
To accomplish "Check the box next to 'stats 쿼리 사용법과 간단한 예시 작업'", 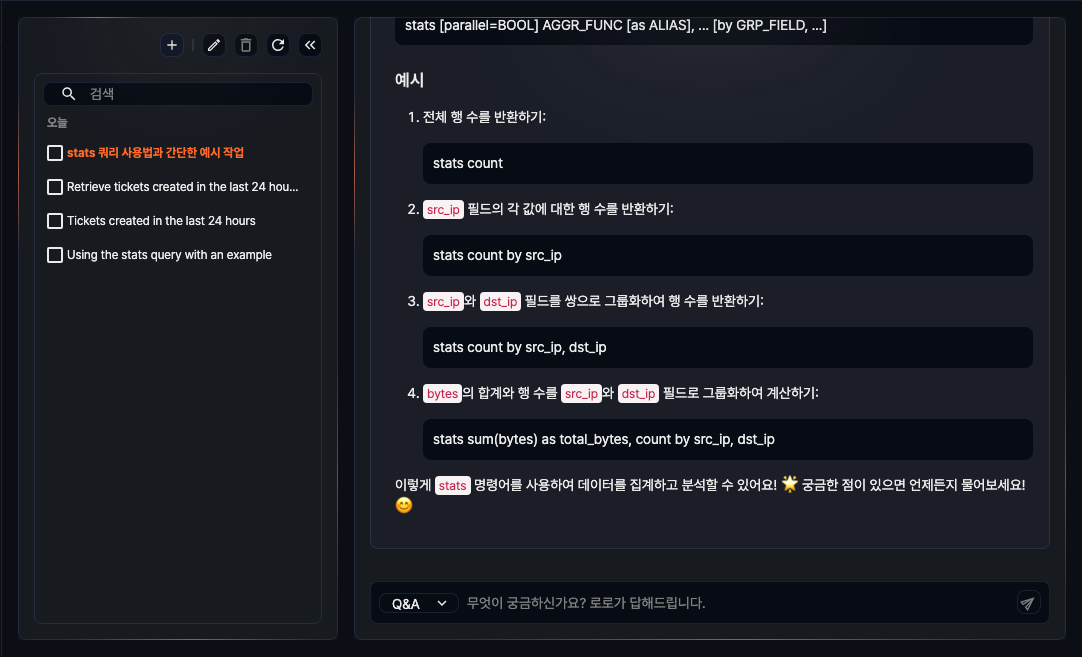I will pyautogui.click(x=55, y=152).
